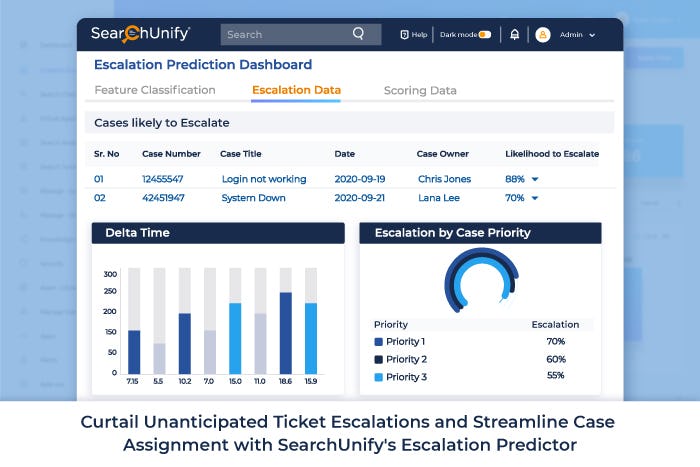The width and height of the screenshot is (700, 467).
Task: Open the System Down case
Action: pos(253,198)
